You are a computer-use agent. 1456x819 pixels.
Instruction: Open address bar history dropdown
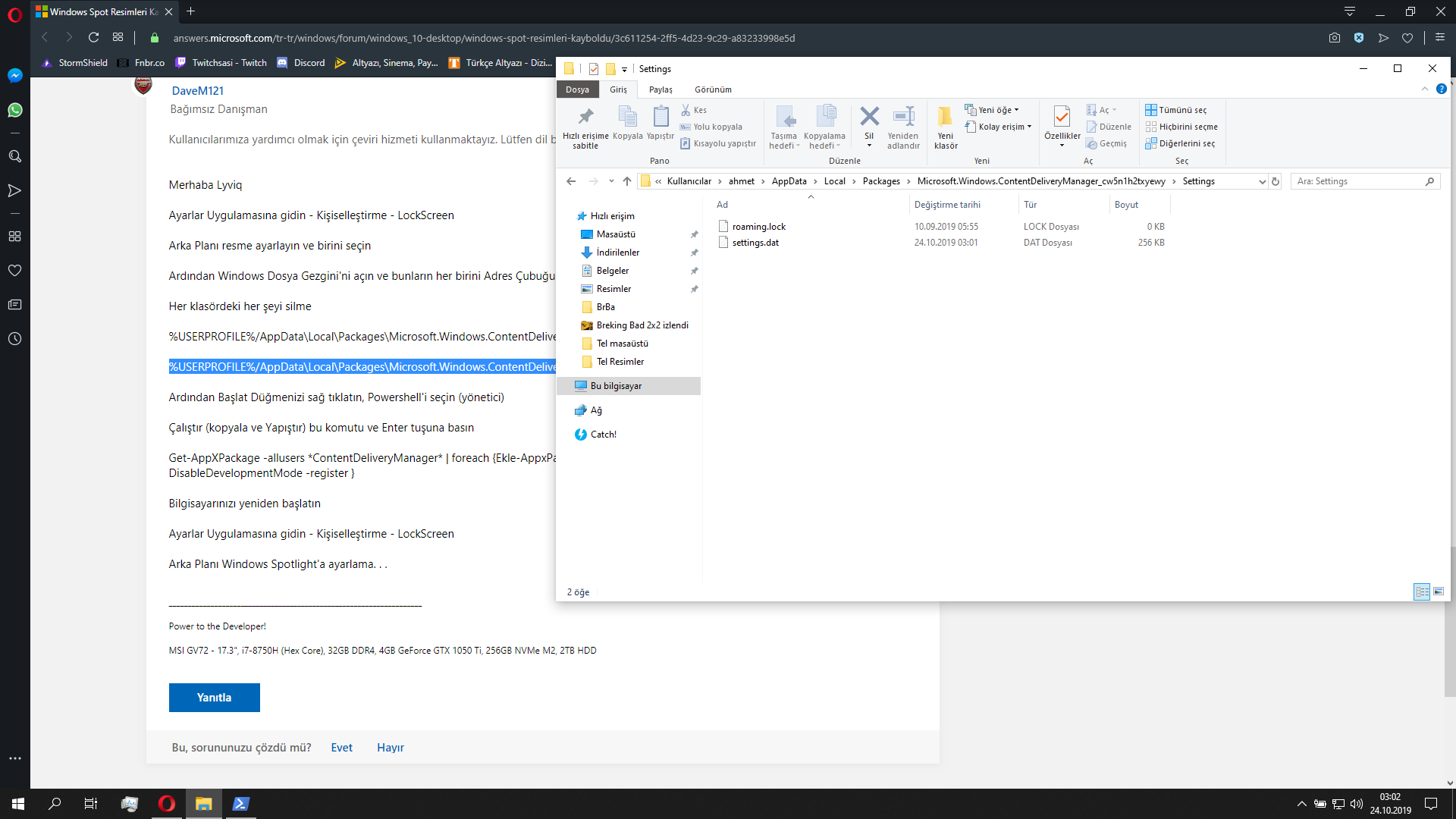tap(1262, 182)
